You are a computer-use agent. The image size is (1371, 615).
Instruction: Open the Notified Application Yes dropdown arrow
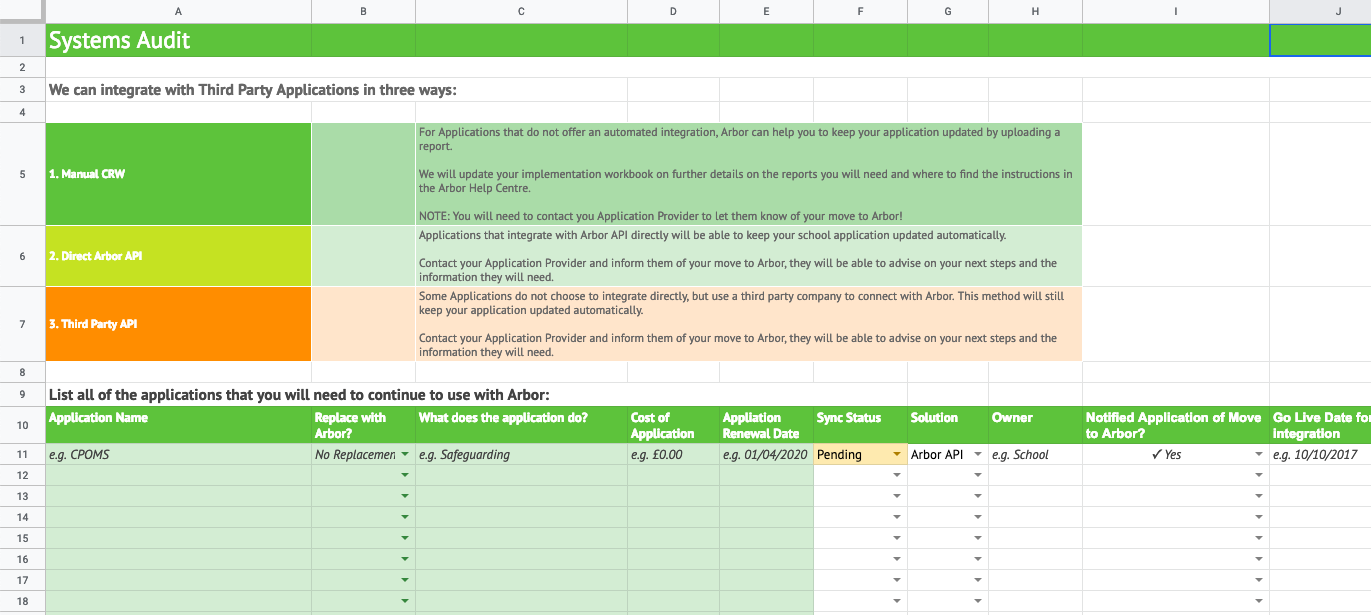pyautogui.click(x=1259, y=454)
